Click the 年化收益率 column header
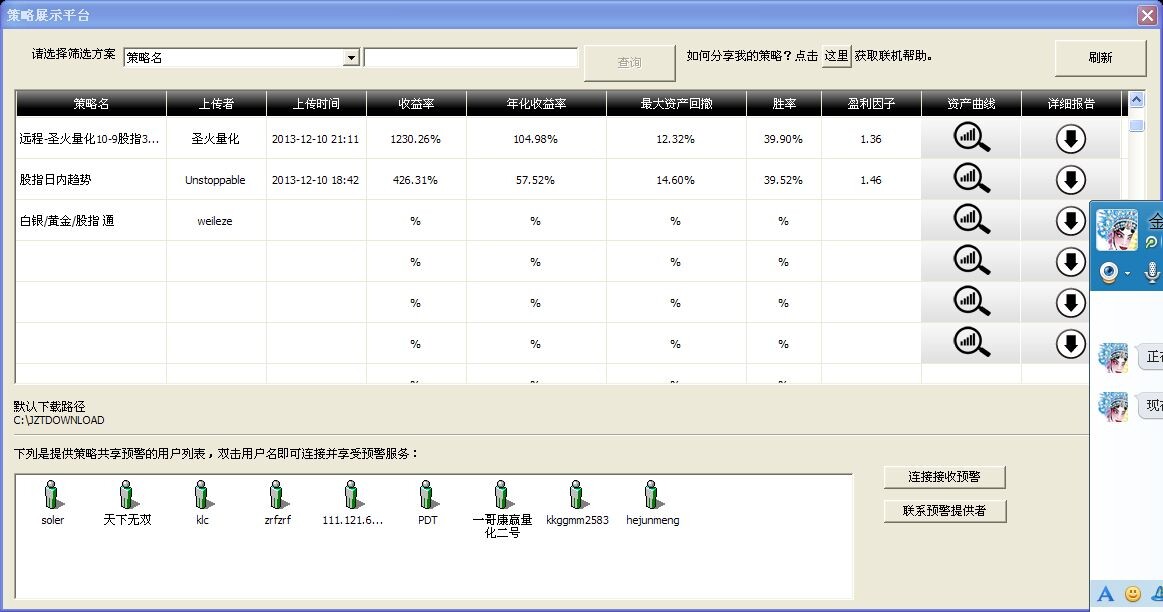 pos(536,103)
